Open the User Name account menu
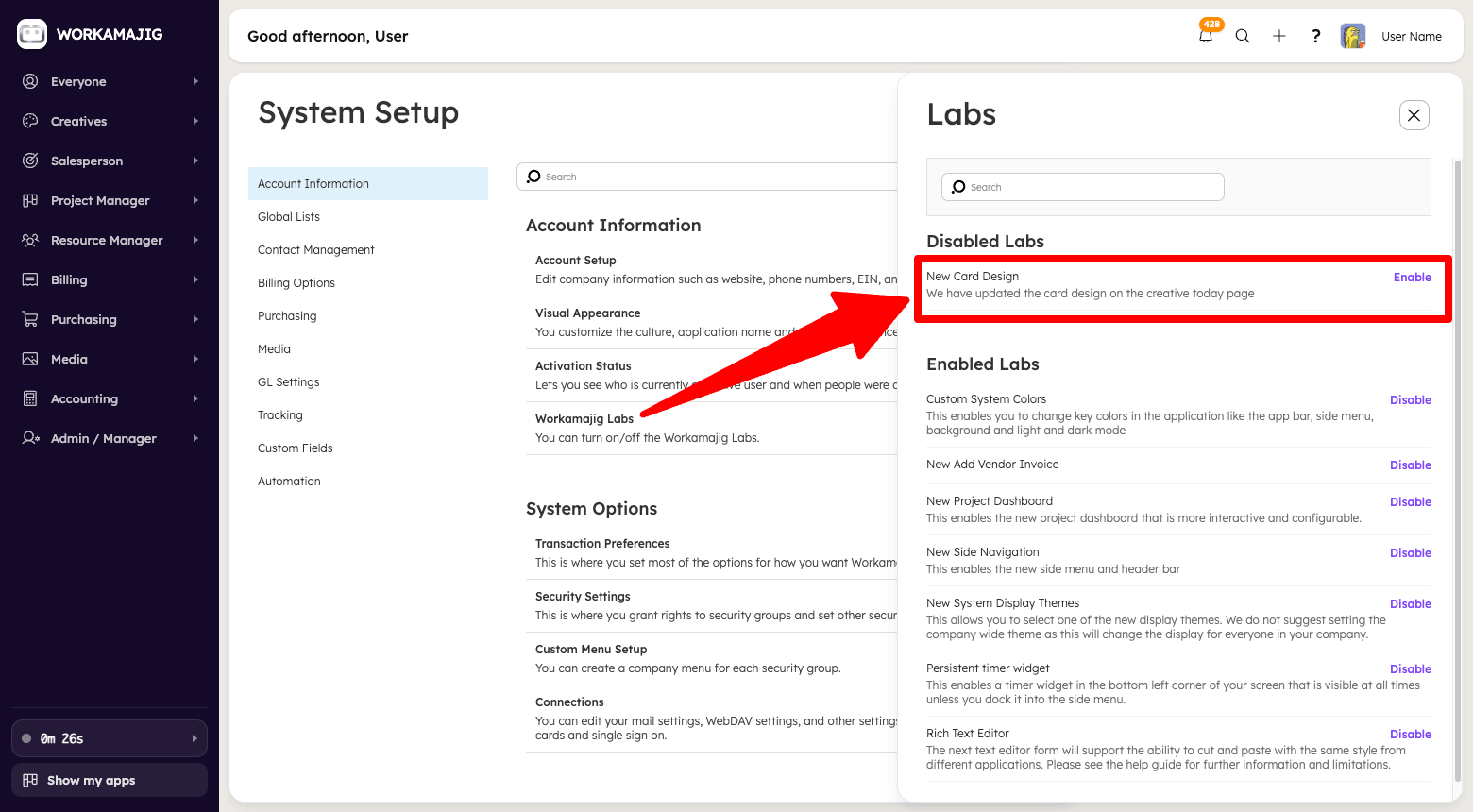1473x812 pixels. point(1412,36)
